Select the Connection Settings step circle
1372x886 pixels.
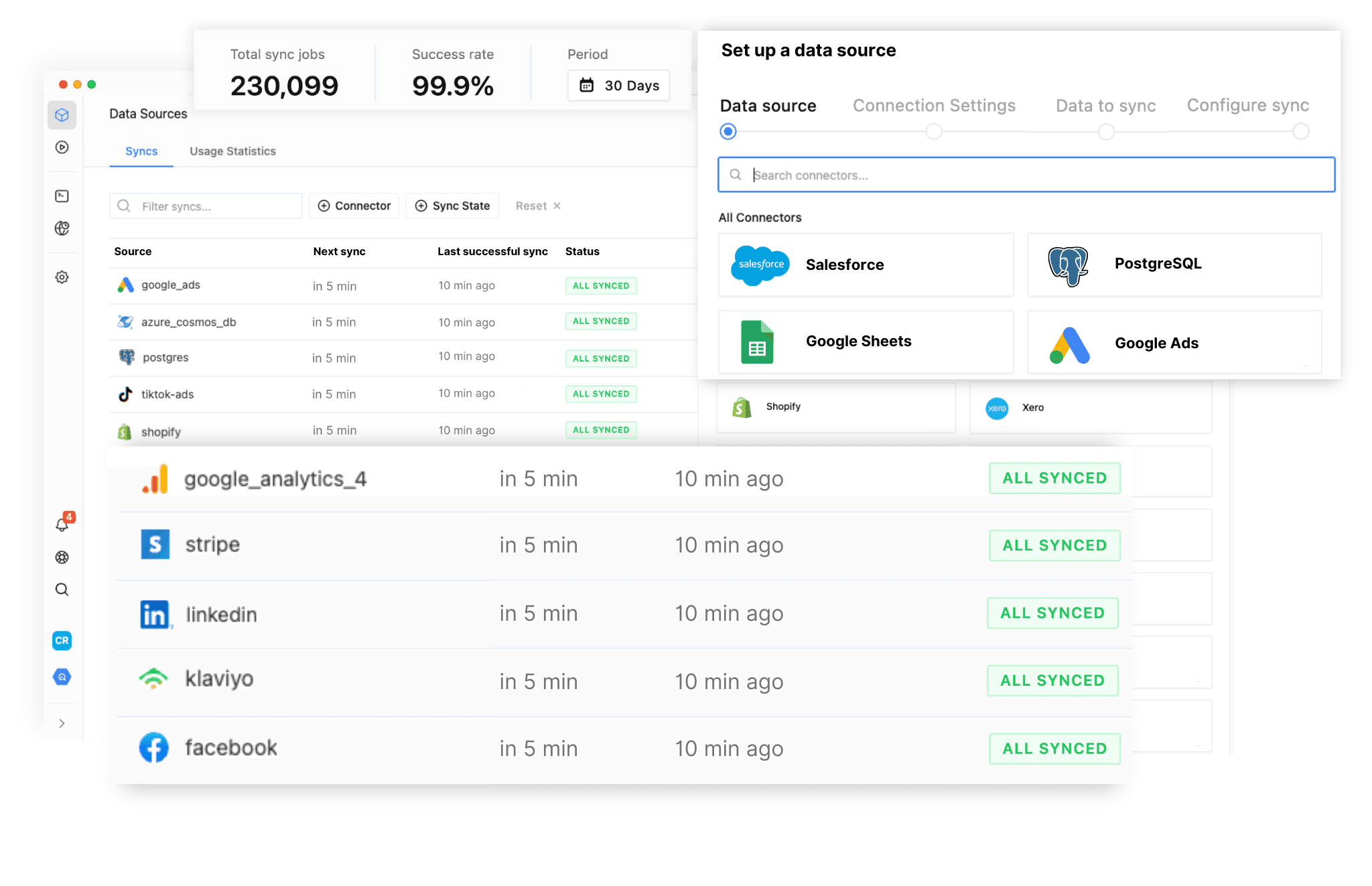(933, 131)
